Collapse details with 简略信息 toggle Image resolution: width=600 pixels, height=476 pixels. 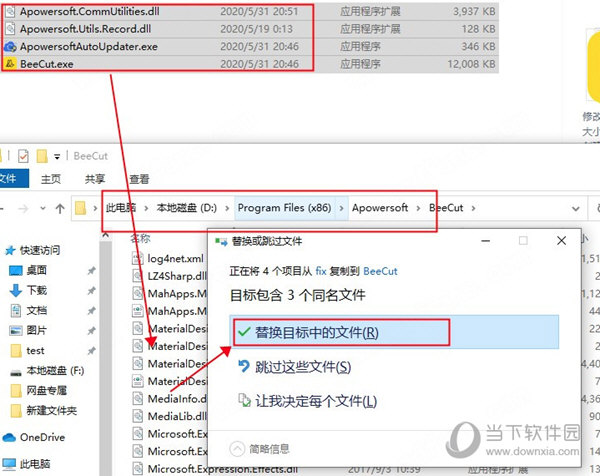pos(260,448)
